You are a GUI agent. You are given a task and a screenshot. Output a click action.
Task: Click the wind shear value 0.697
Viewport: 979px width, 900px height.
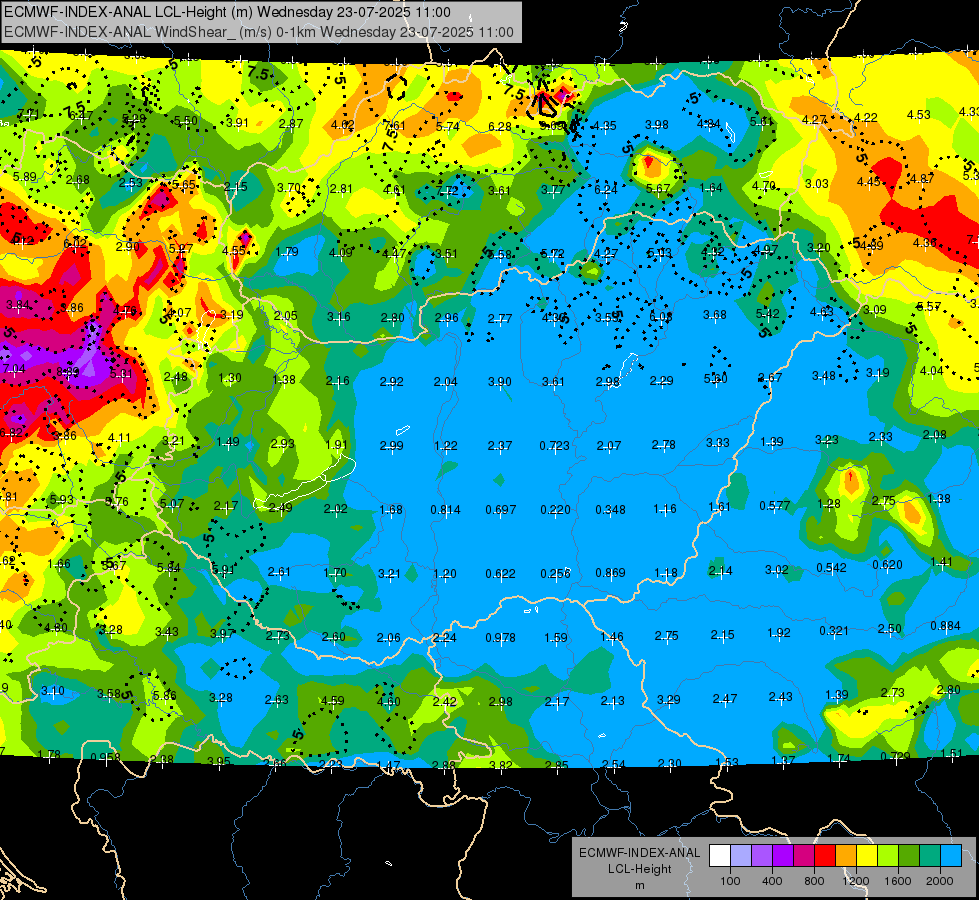point(501,510)
